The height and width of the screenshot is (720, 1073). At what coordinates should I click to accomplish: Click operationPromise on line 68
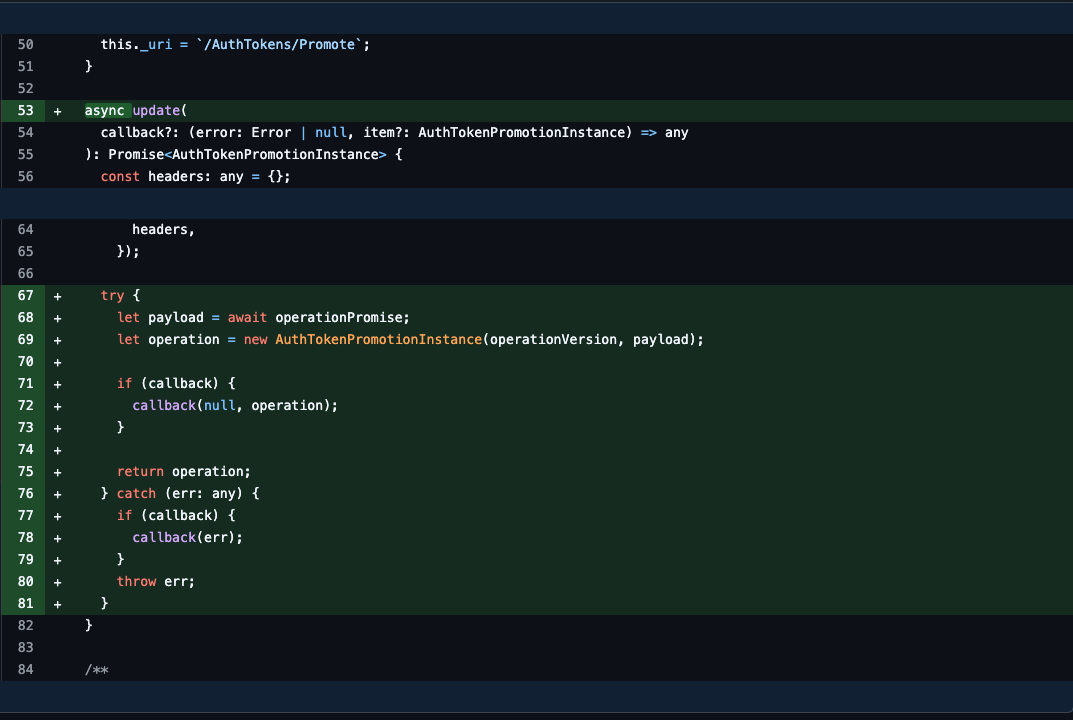(339, 318)
